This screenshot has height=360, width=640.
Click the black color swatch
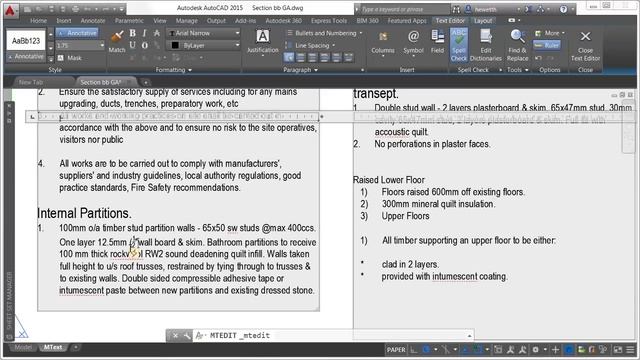[175, 45]
